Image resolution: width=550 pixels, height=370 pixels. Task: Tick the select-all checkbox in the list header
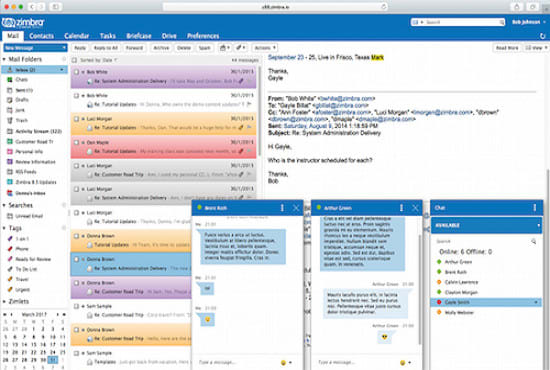point(74,60)
